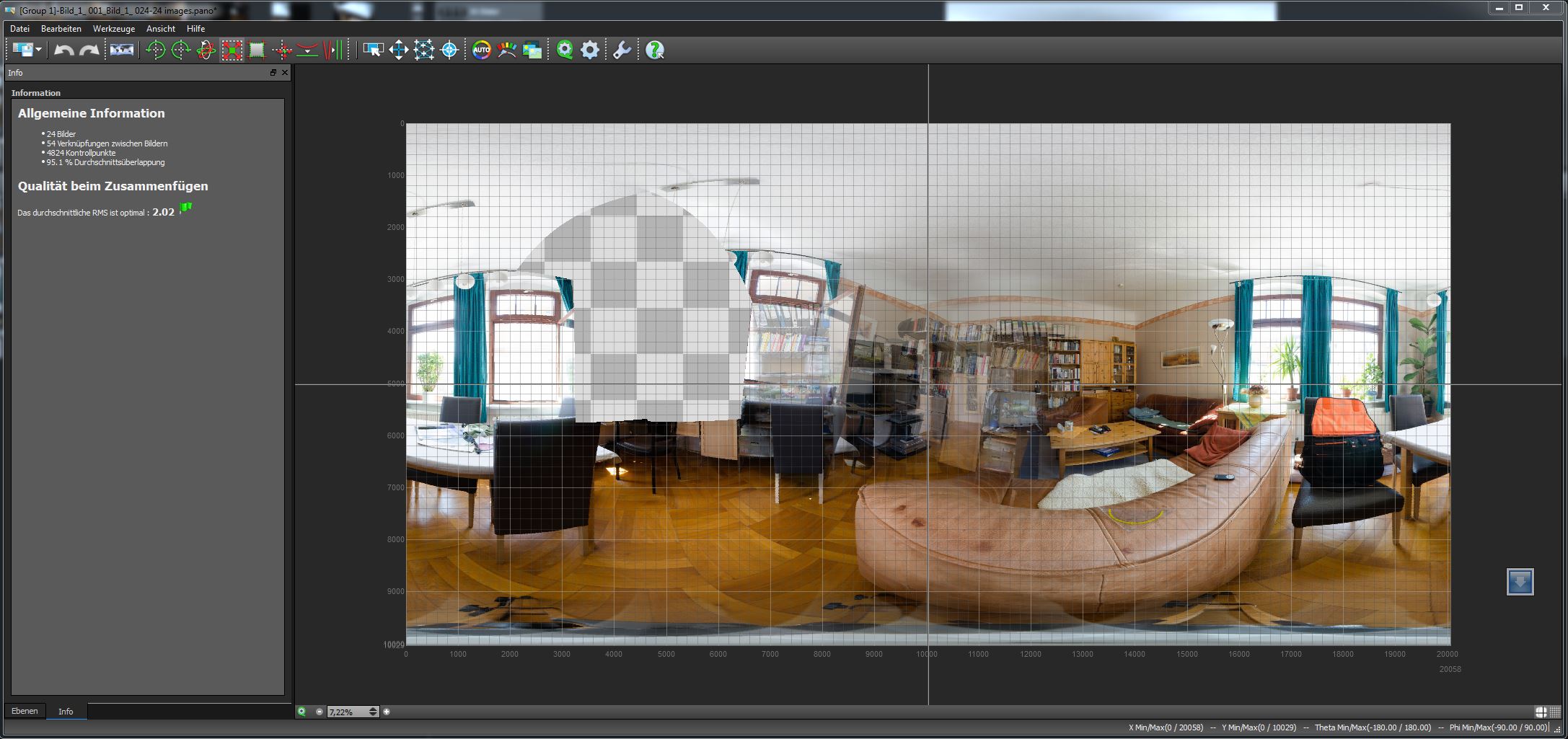Toggle grid display at bottom right
This screenshot has width=1568, height=739.
[1555, 712]
